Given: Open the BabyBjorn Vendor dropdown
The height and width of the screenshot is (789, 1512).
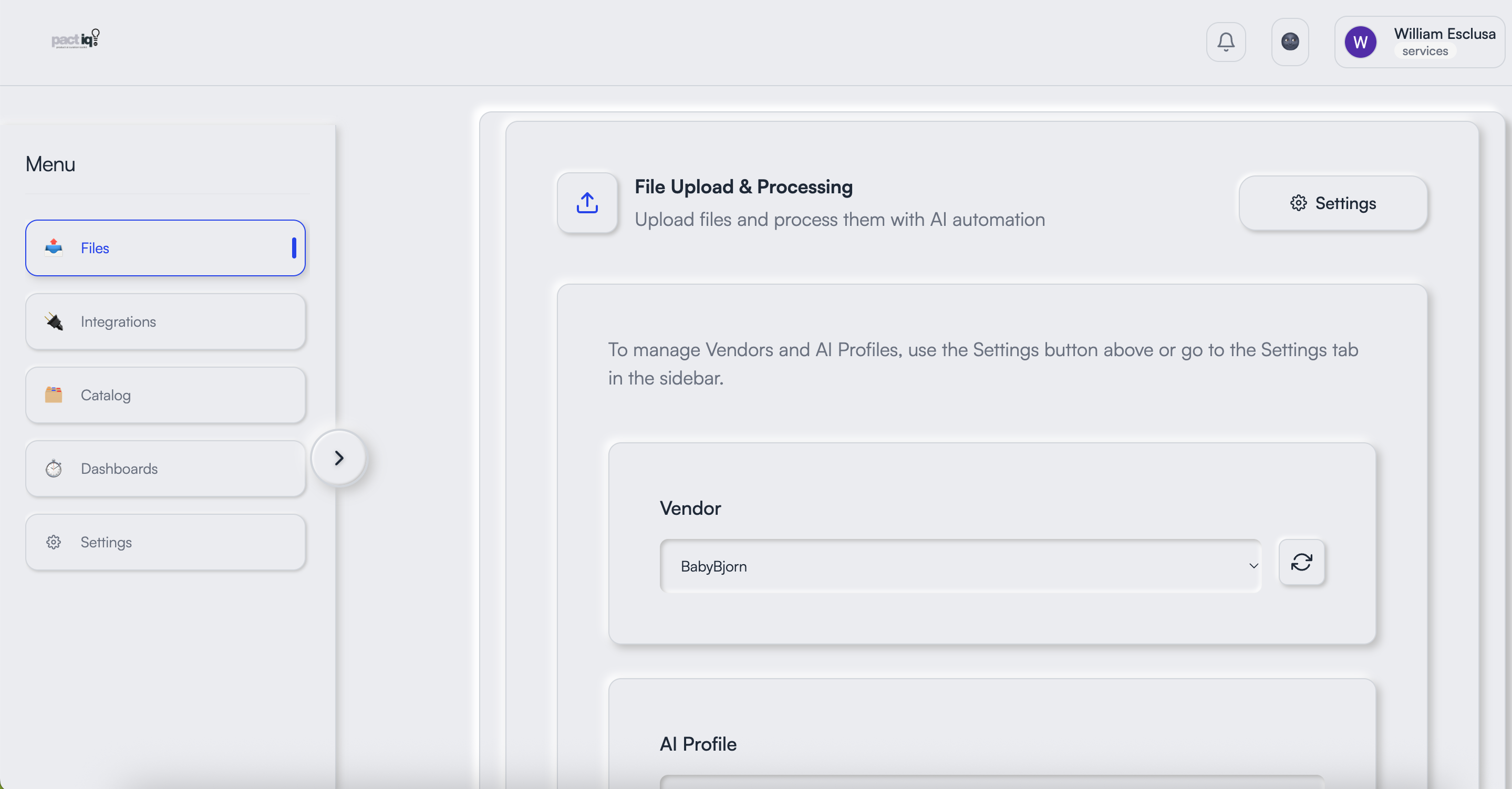Looking at the screenshot, I should tap(960, 566).
